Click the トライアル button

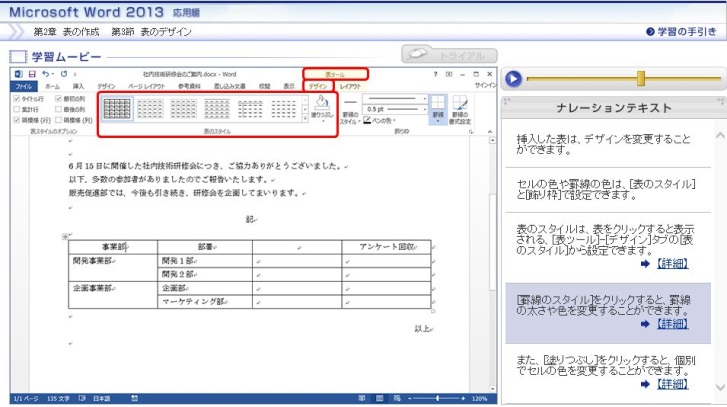pos(449,55)
